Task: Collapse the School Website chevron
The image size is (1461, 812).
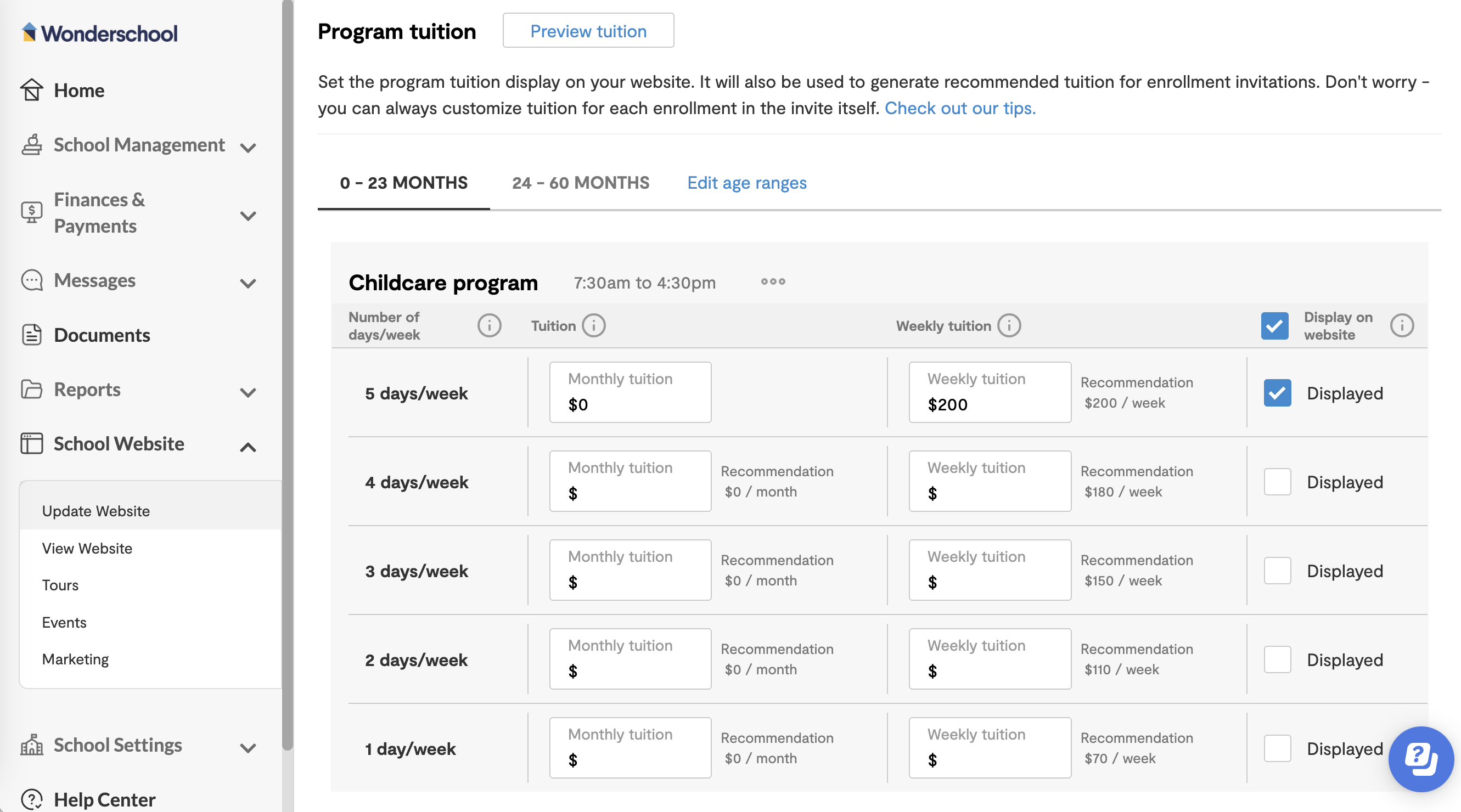Action: (x=248, y=447)
